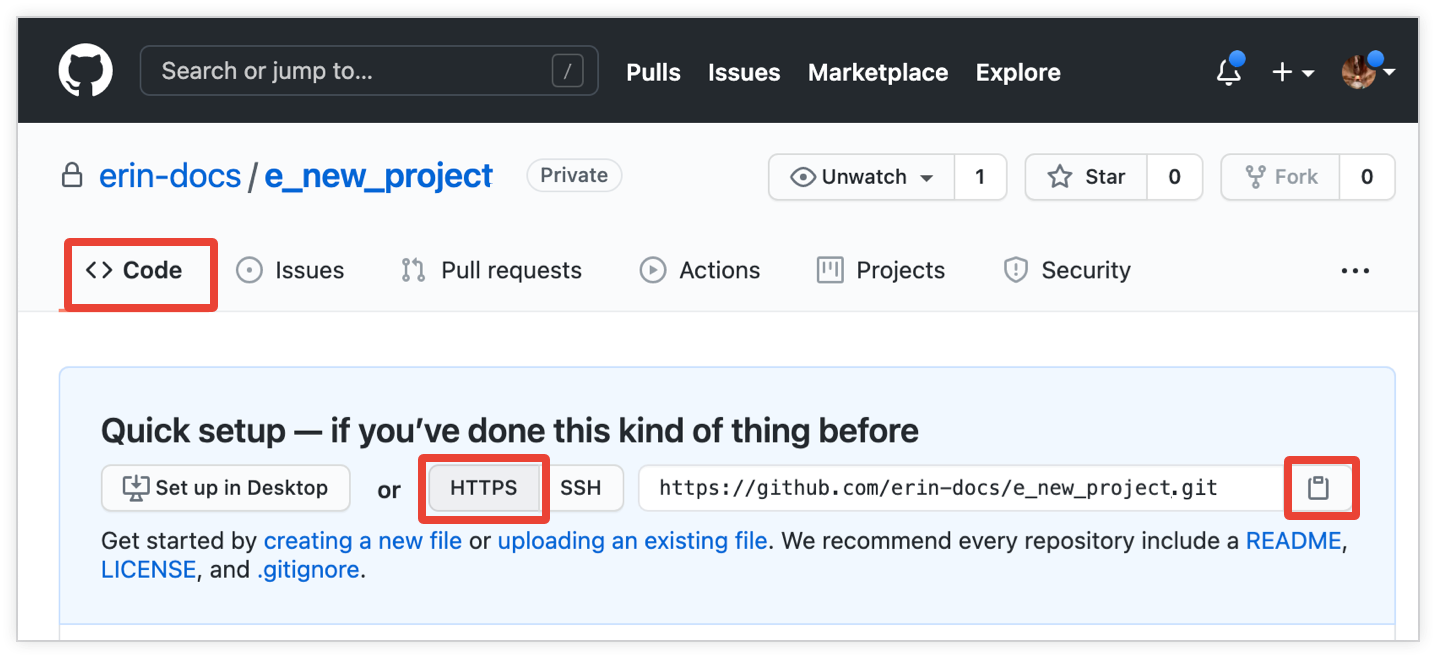Open the plus create-new dropdown
The image size is (1436, 658).
point(1292,72)
